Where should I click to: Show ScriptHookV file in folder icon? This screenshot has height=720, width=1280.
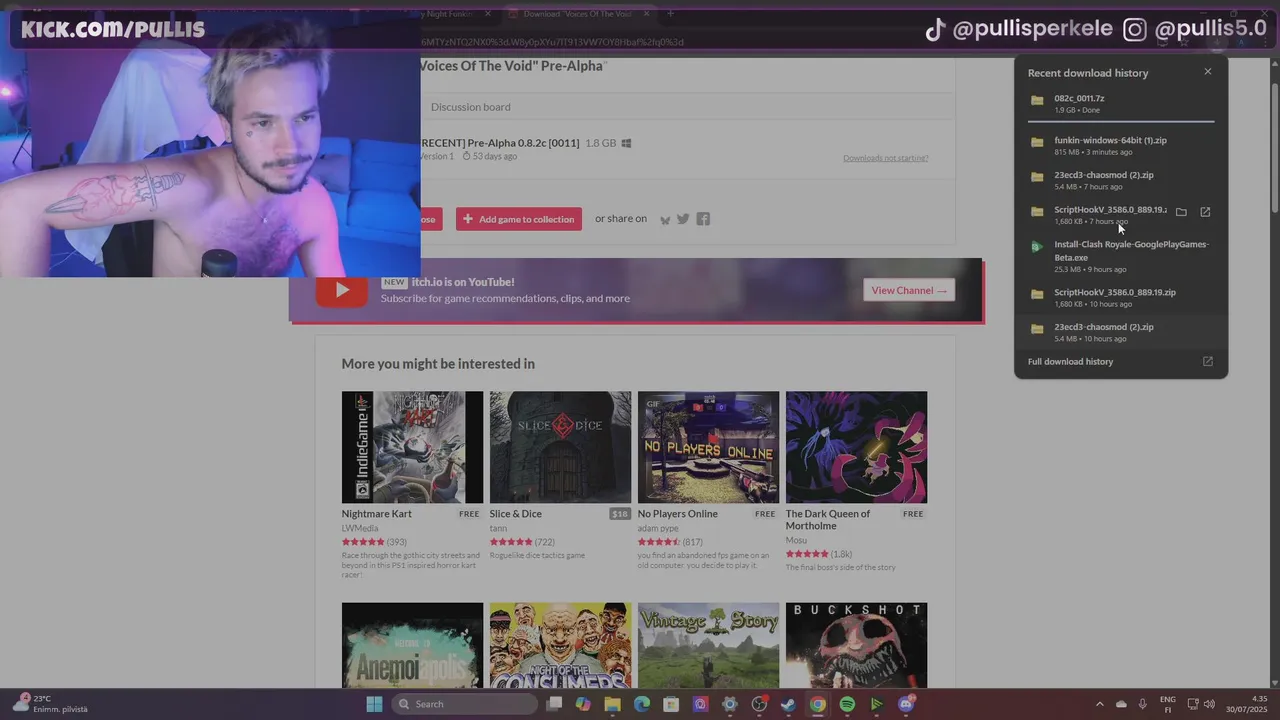coord(1181,212)
